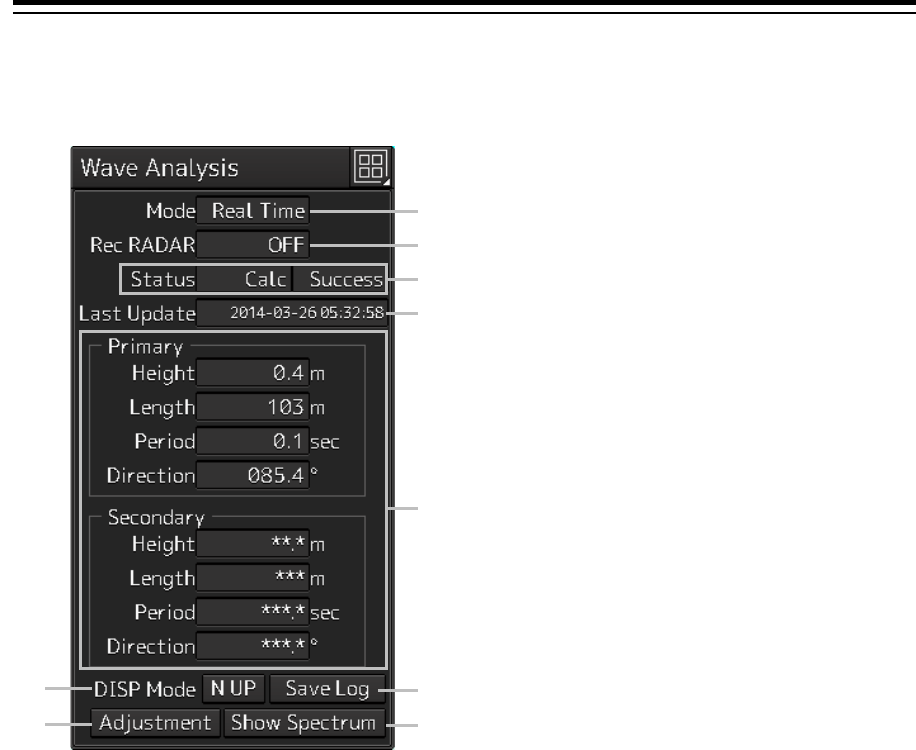Click the Status label box
The width and height of the screenshot is (916, 750).
pos(159,279)
